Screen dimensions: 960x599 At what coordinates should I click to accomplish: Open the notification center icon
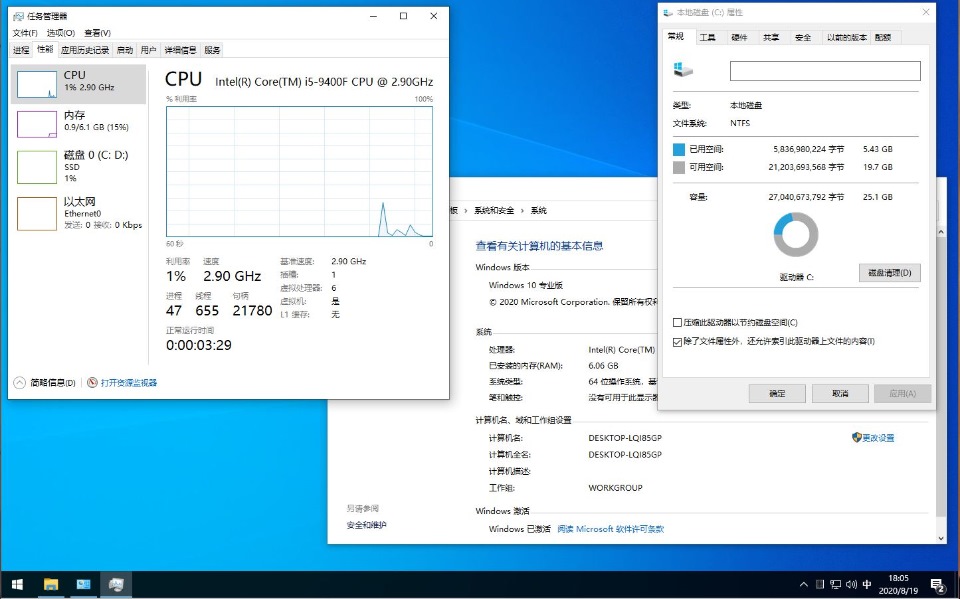tap(937, 584)
